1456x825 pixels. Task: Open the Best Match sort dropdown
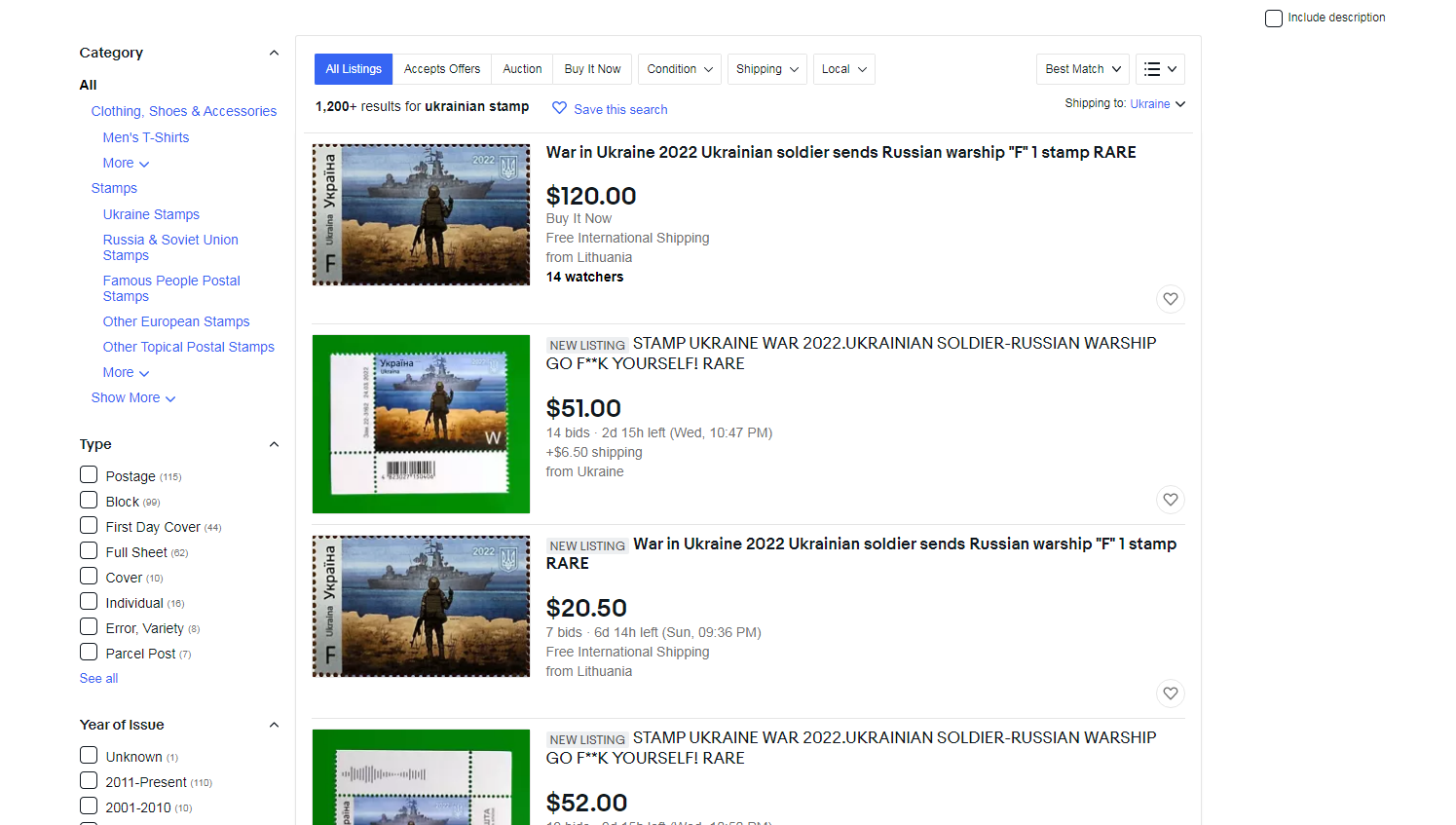pyautogui.click(x=1082, y=69)
